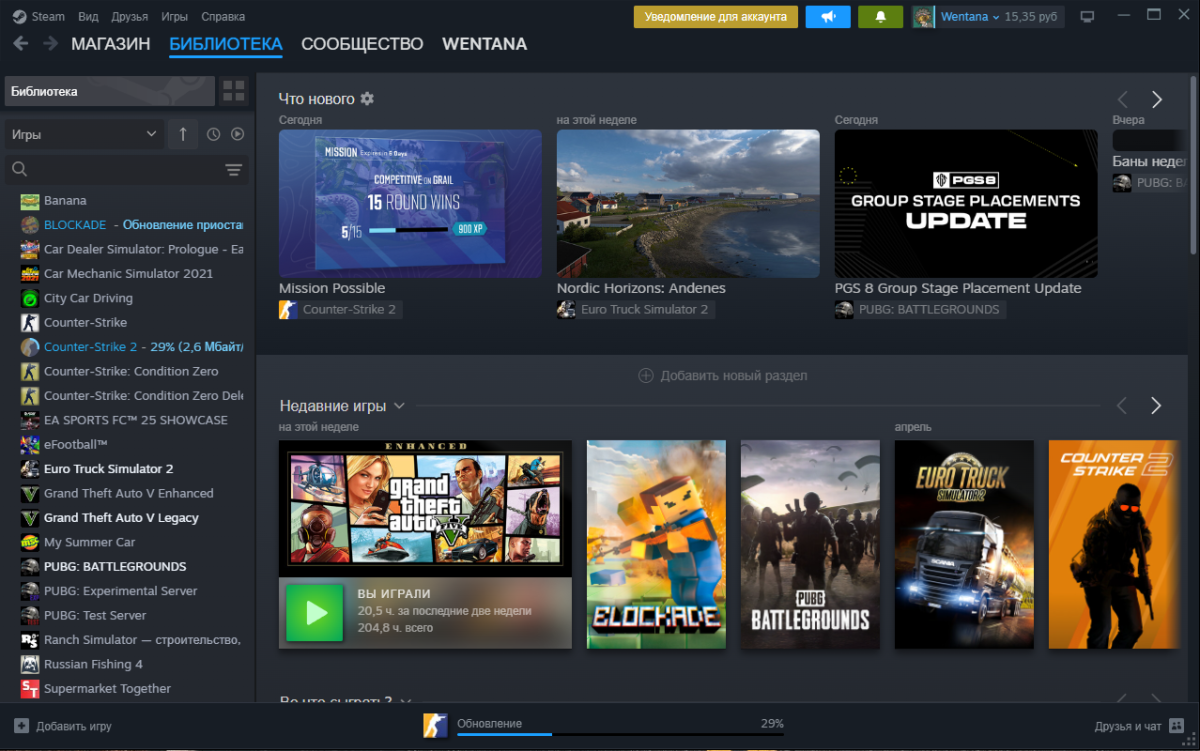Expand the Игры filter dropdown
Viewport: 1200px width, 751px height.
coord(84,134)
